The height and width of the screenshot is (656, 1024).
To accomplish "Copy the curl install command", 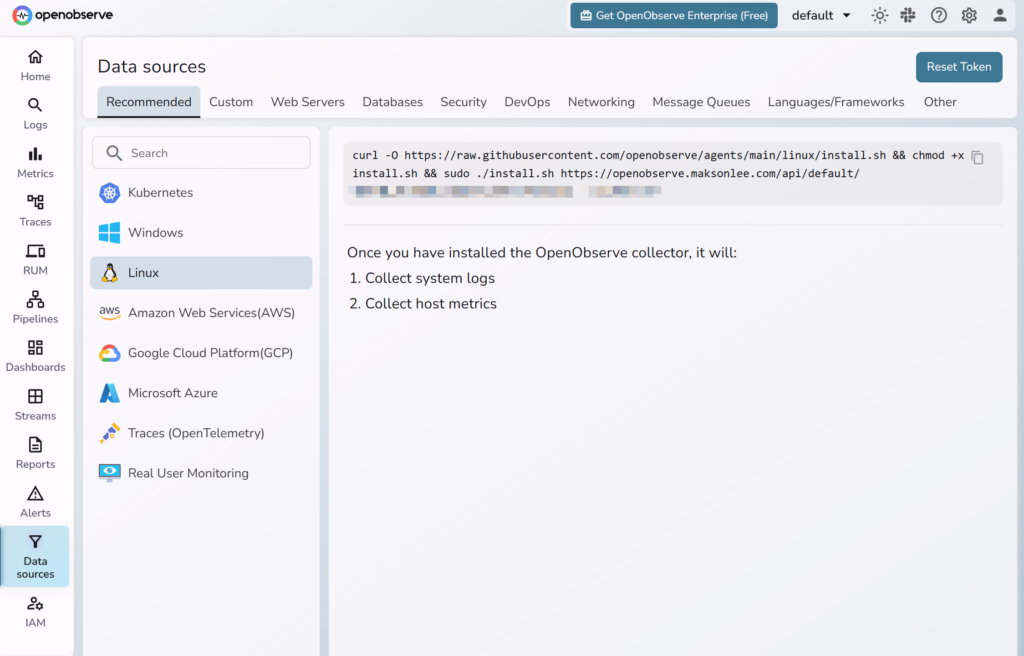I will 978,158.
